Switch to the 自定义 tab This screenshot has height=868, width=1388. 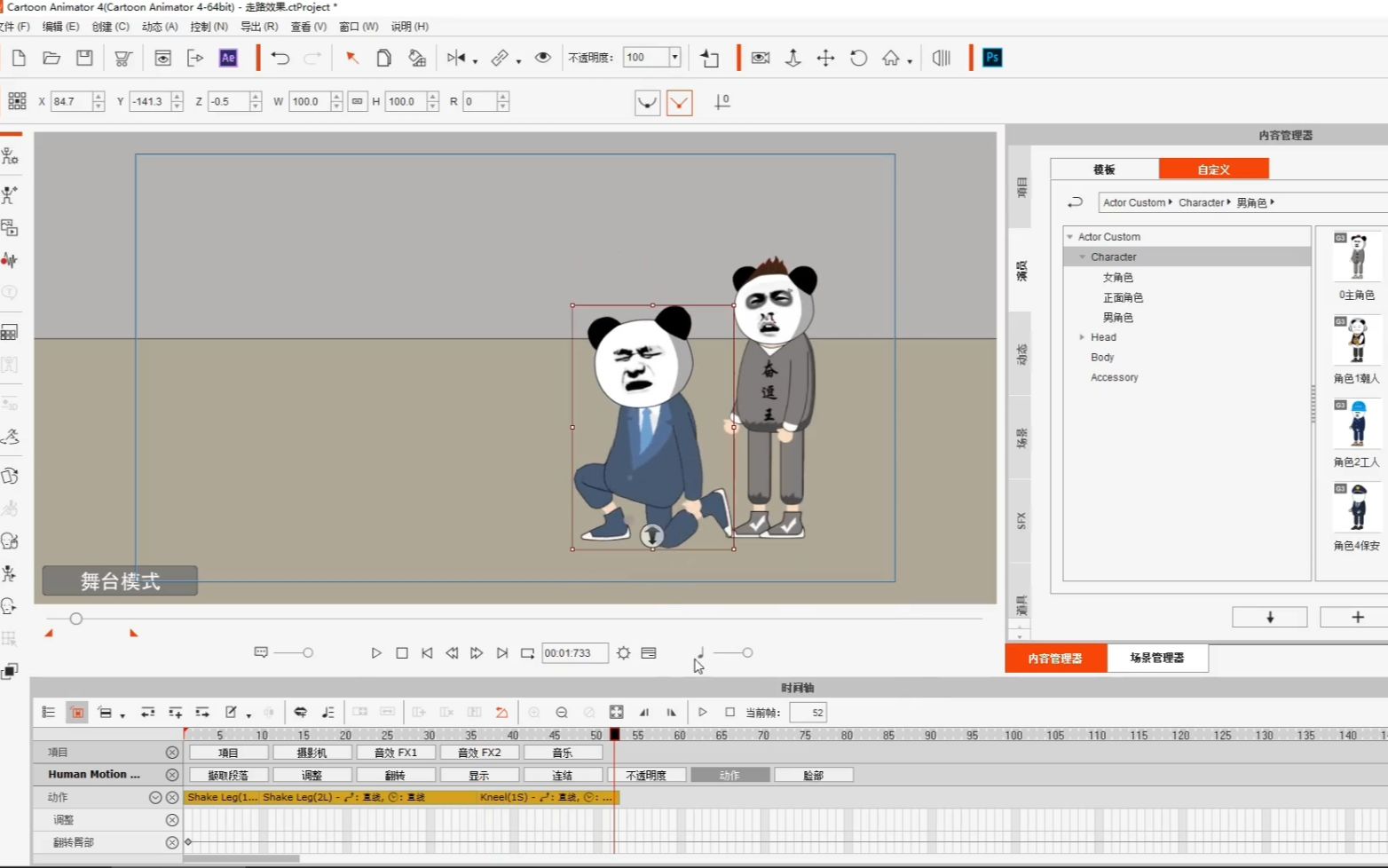pyautogui.click(x=1214, y=169)
